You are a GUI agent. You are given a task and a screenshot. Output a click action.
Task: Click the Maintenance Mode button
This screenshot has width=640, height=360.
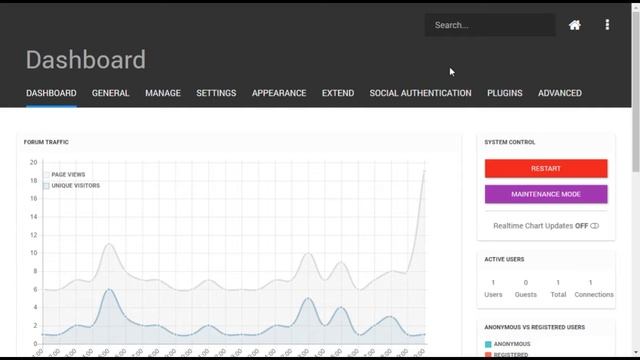click(546, 194)
